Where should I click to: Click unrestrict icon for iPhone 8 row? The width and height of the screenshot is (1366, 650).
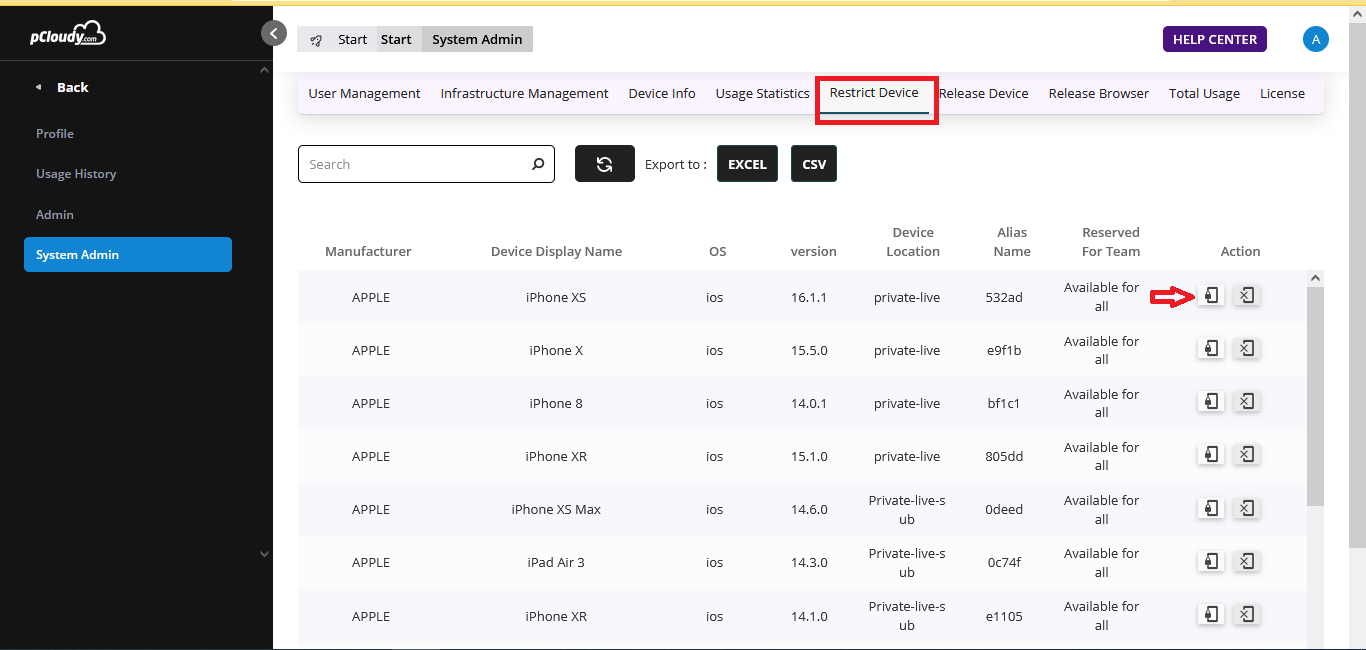coord(1247,401)
